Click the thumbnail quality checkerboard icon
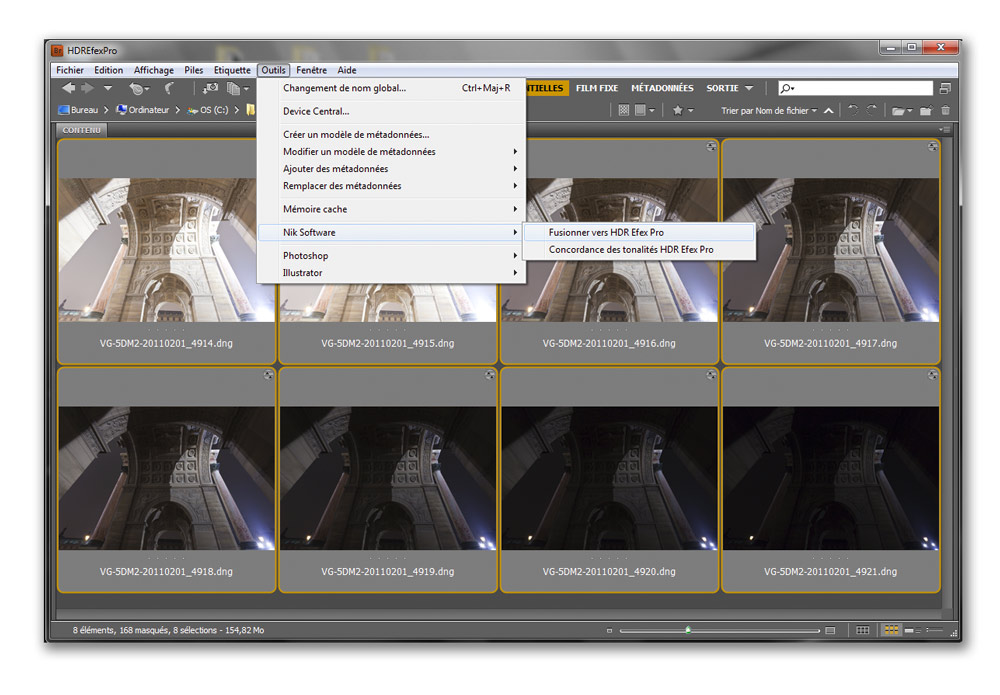The image size is (1000, 695). pos(624,110)
